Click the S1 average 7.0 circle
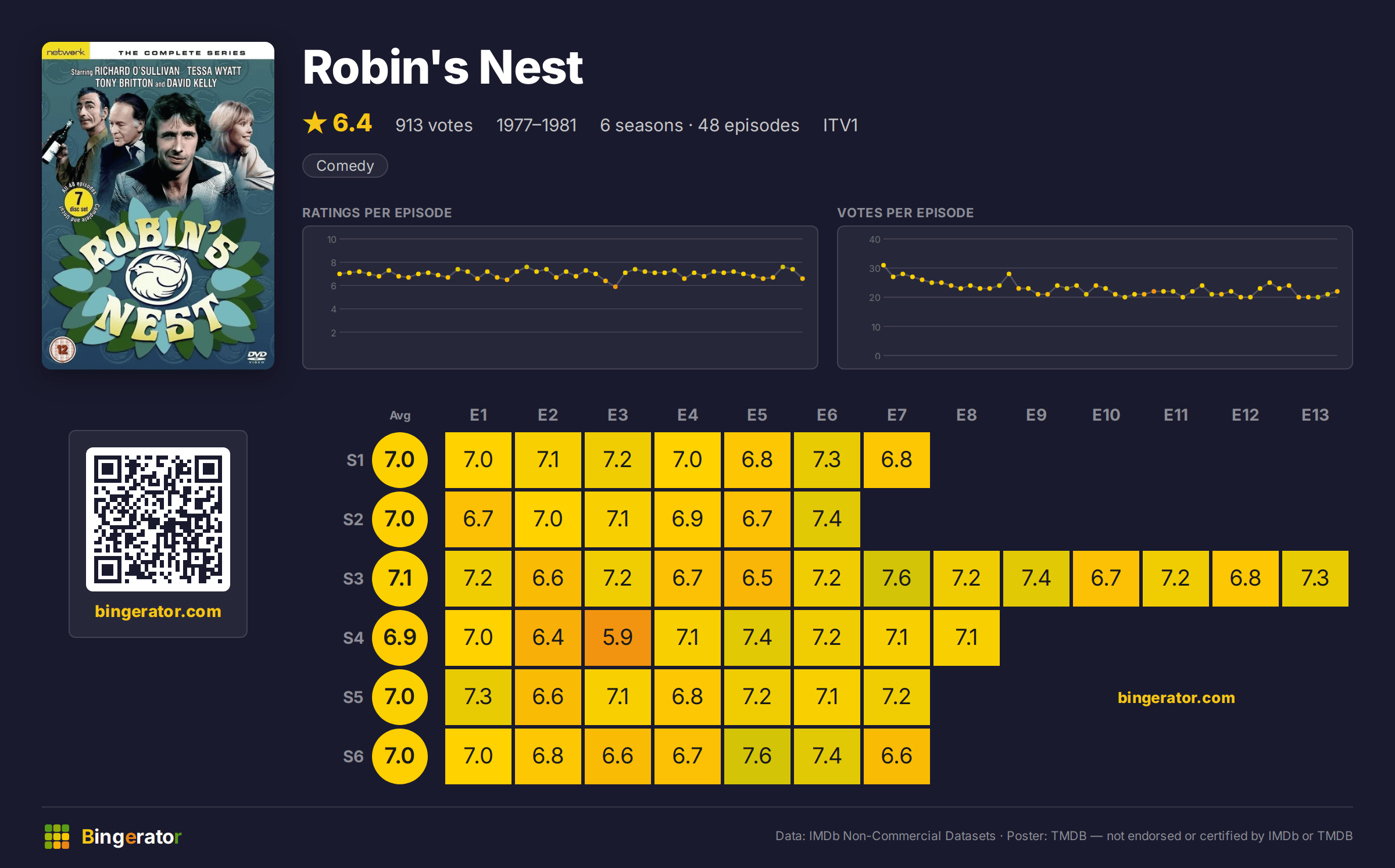The width and height of the screenshot is (1395, 868). pos(400,460)
